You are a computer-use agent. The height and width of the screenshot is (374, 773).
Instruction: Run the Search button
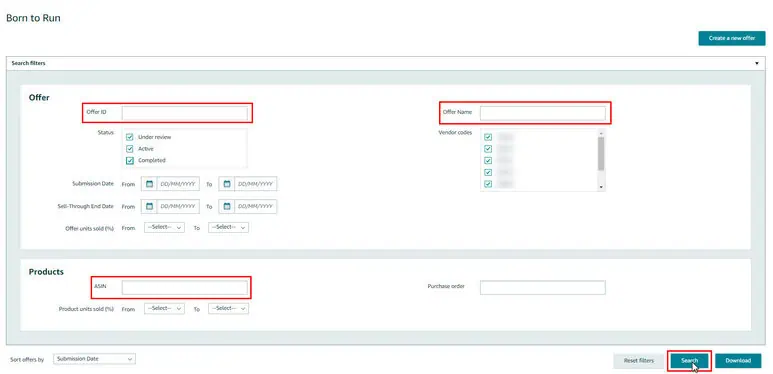[x=689, y=361]
